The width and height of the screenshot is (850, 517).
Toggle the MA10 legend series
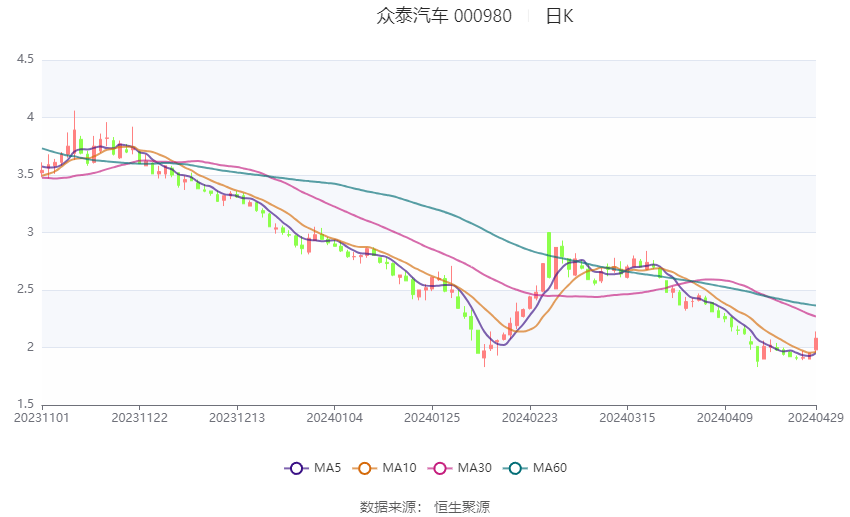pos(385,468)
